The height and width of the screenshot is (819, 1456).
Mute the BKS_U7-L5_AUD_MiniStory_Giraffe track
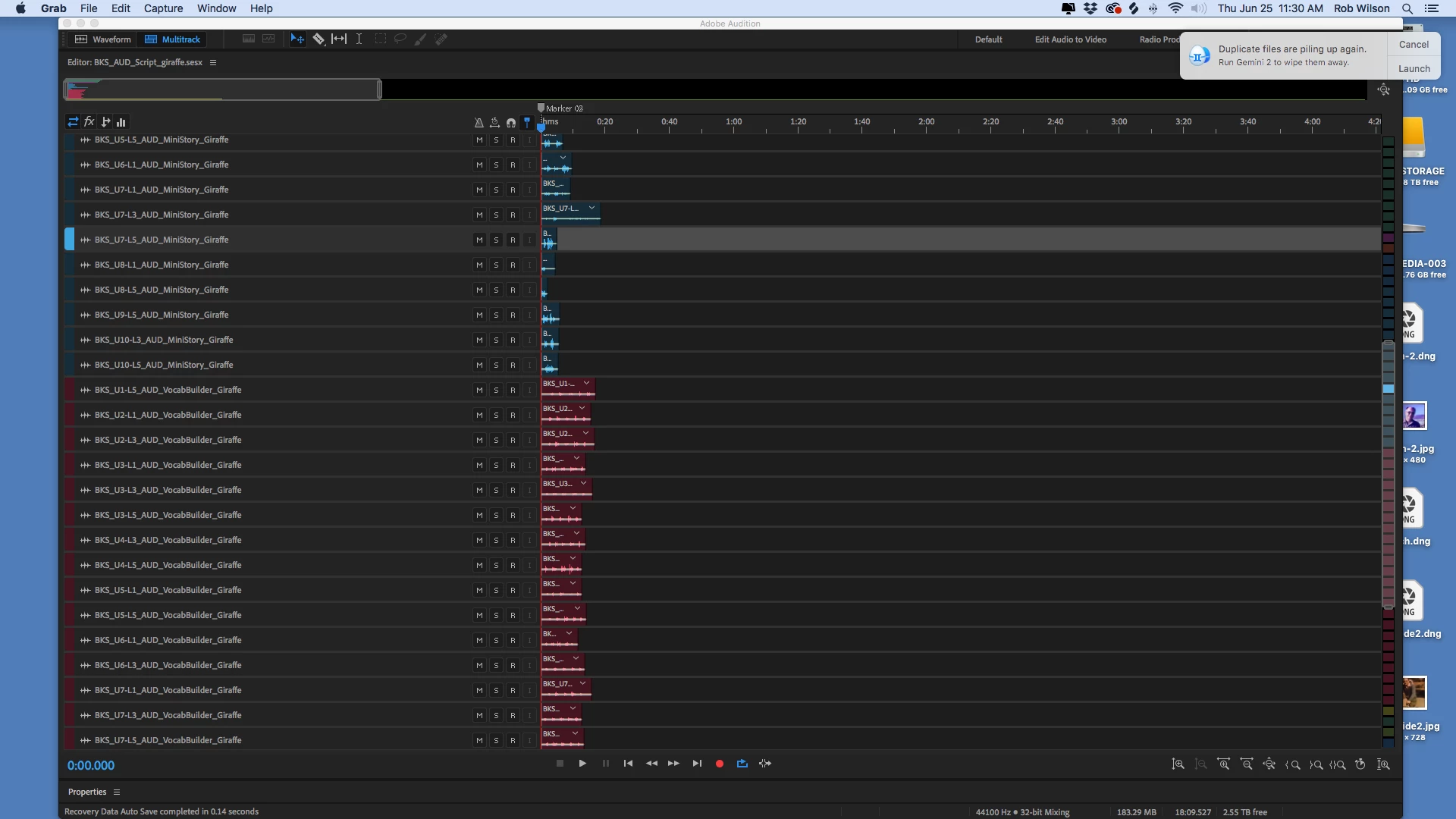[x=479, y=240]
